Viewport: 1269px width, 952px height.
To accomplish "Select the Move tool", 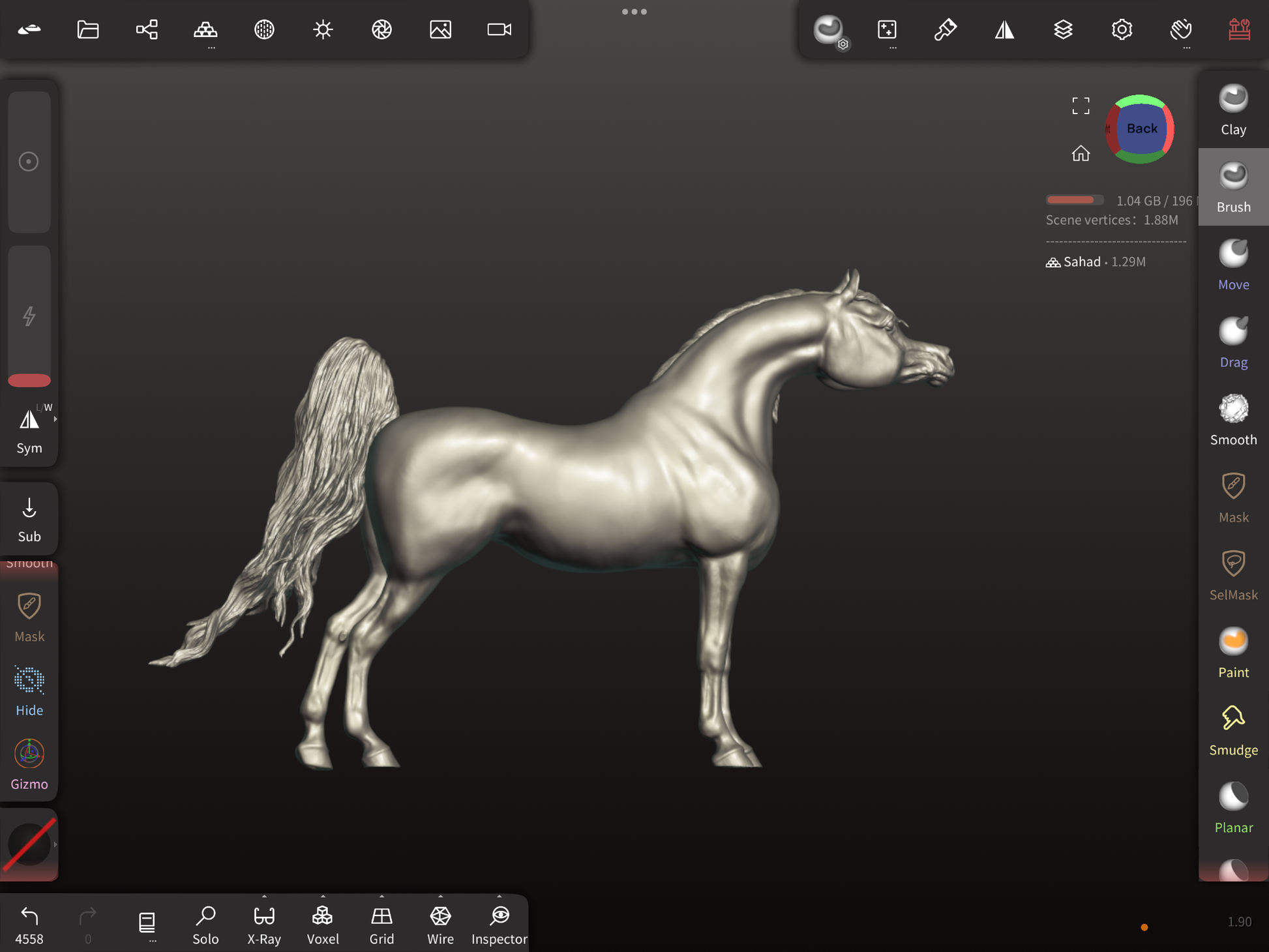I will 1232,265.
